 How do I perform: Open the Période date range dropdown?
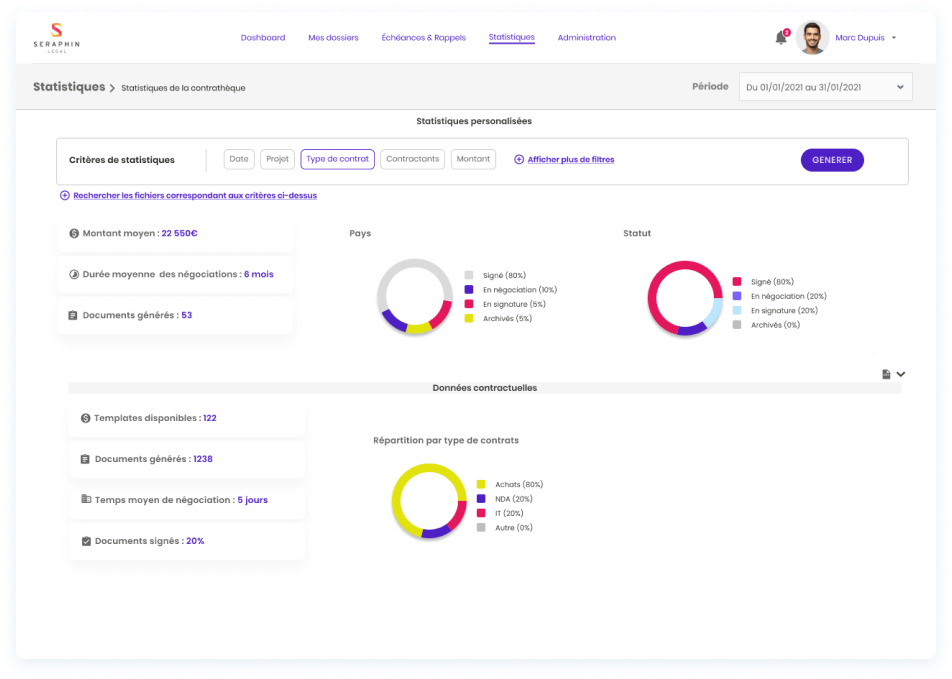pyautogui.click(x=824, y=86)
